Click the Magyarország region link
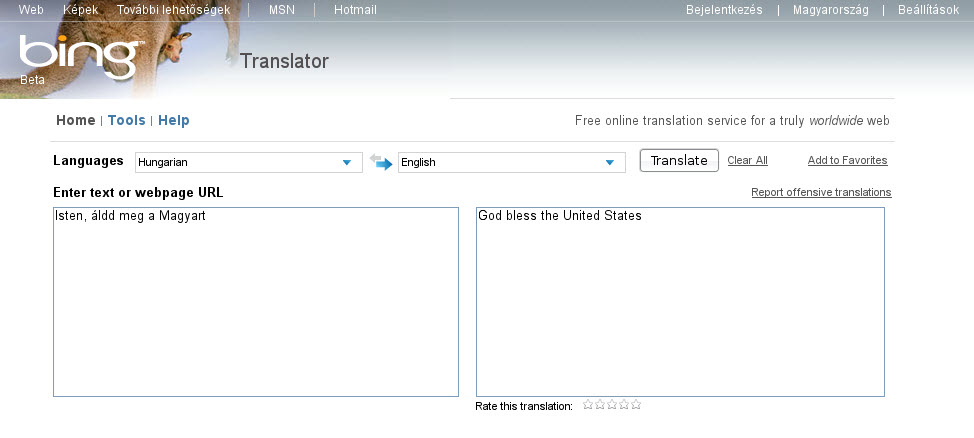Screen dimensions: 974x438 (831, 10)
